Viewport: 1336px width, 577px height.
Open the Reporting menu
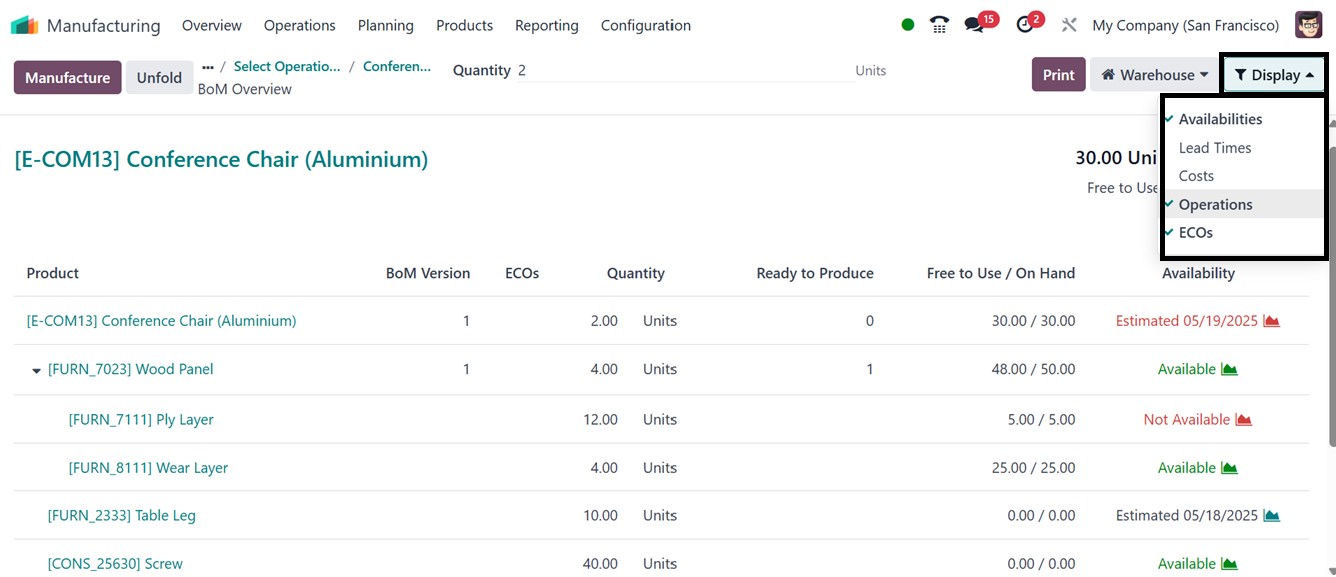point(546,25)
